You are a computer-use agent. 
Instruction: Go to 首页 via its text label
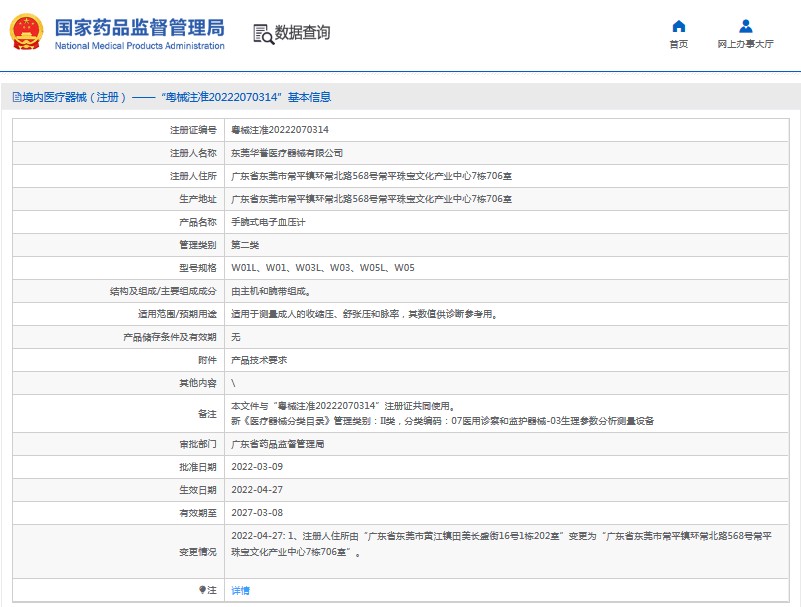(x=678, y=45)
